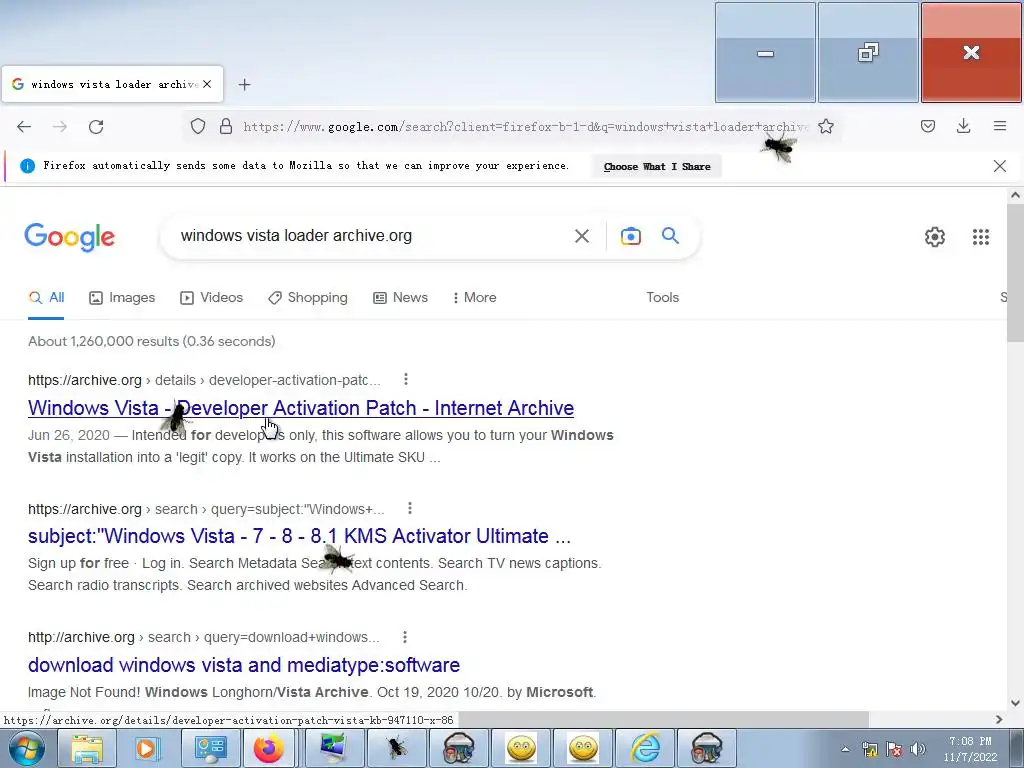
Task: Bookmark this page with the star icon
Action: point(826,127)
